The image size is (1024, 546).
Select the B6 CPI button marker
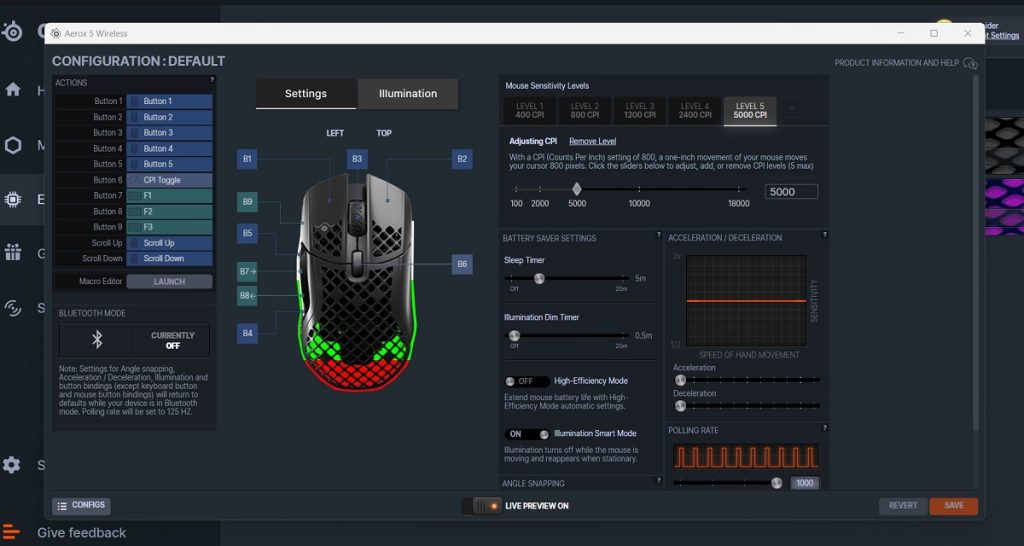[461, 264]
